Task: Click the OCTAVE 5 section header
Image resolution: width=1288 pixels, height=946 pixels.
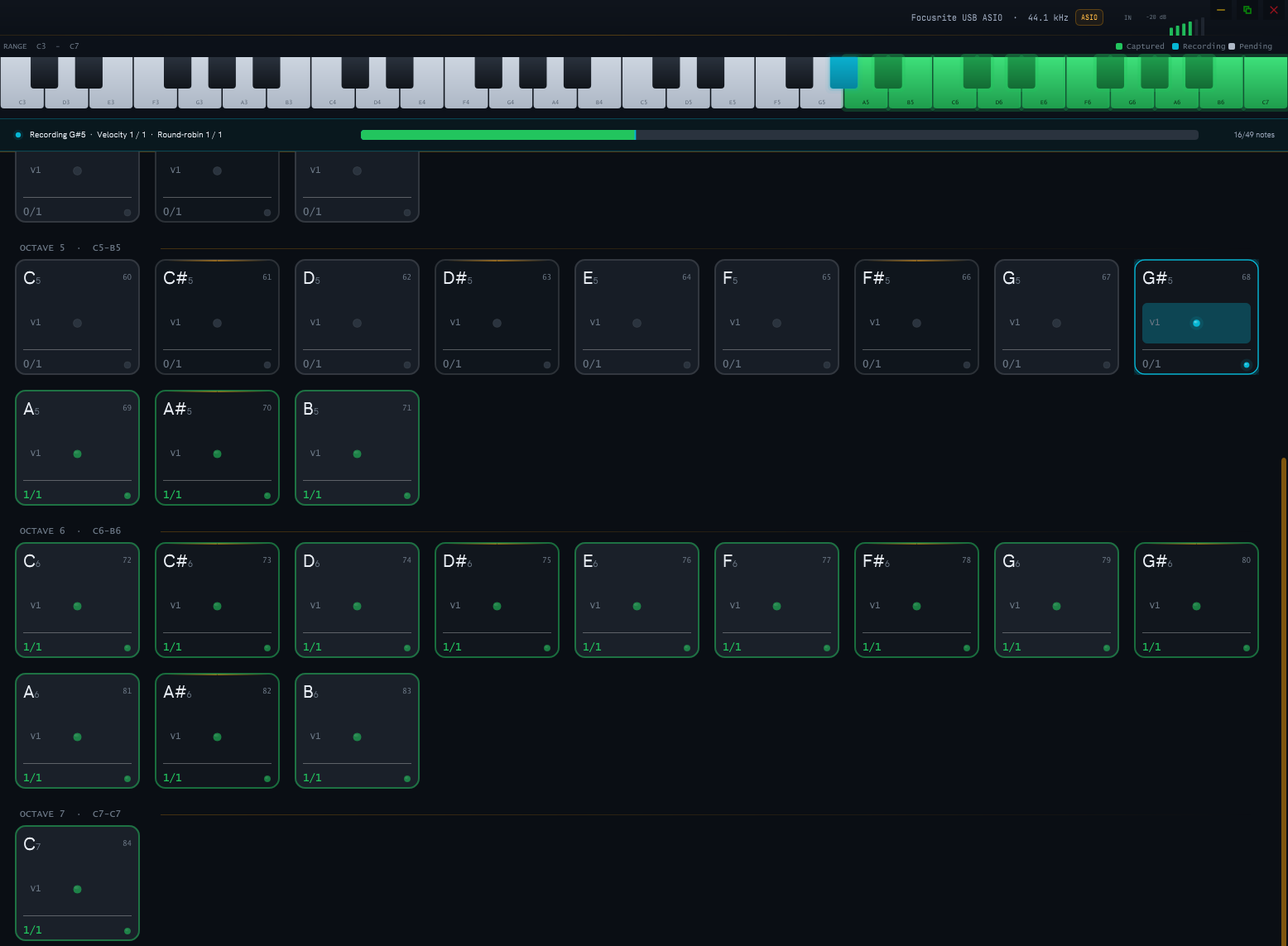Action: point(70,247)
